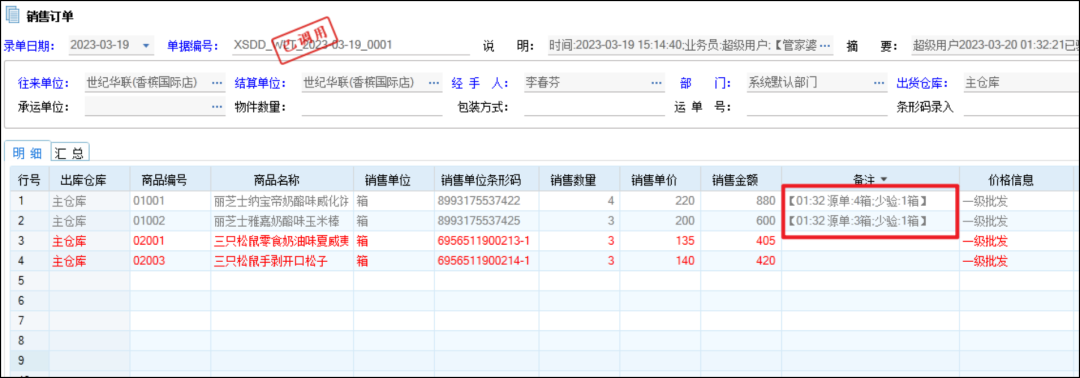1080x378 pixels.
Task: Select barcode 6956511900213-1 cell
Action: point(486,241)
